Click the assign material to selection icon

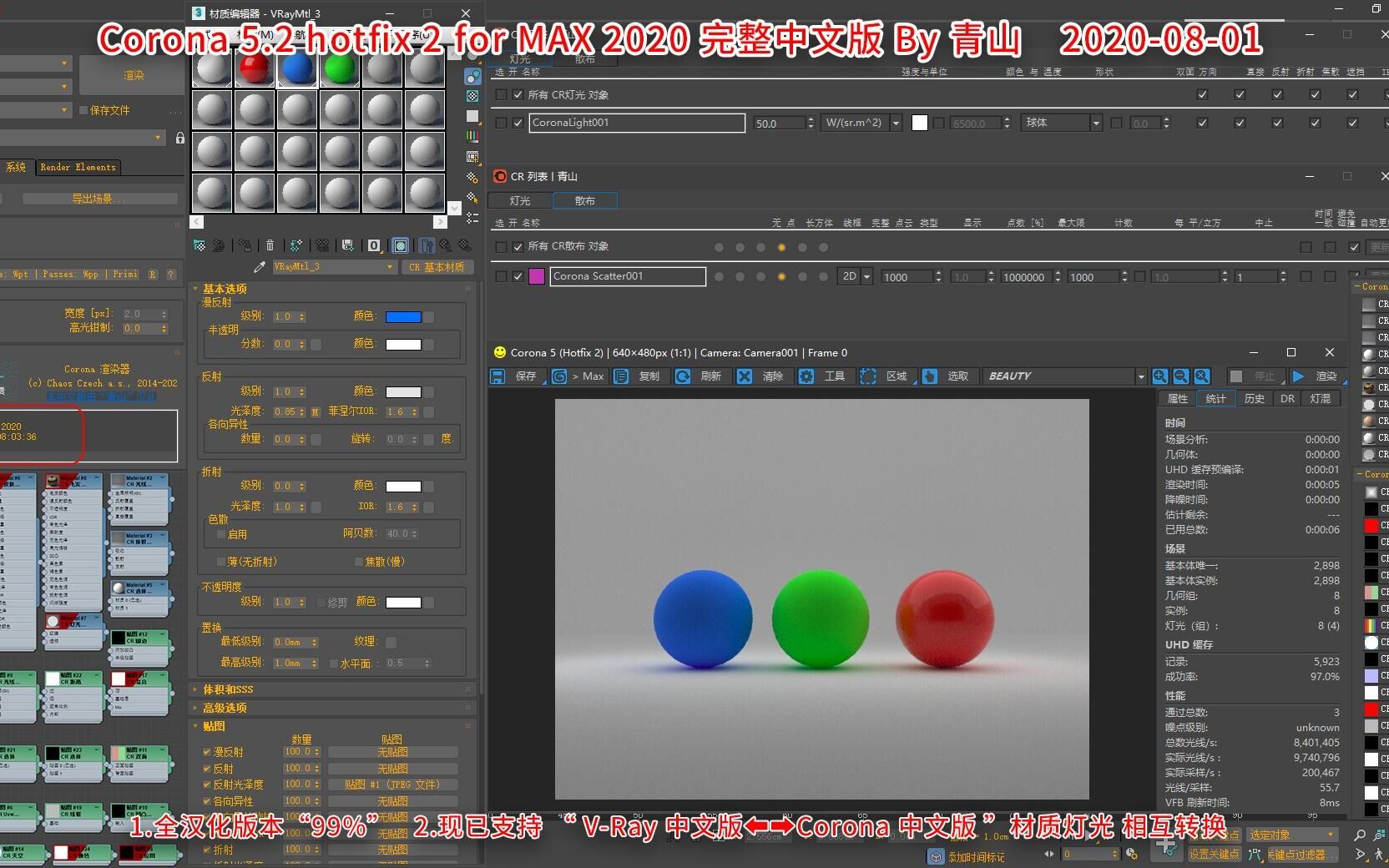coord(245,245)
